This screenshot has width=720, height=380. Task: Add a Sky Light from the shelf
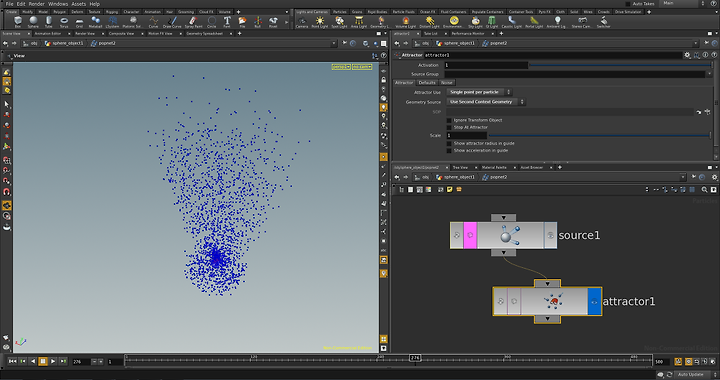[x=475, y=22]
